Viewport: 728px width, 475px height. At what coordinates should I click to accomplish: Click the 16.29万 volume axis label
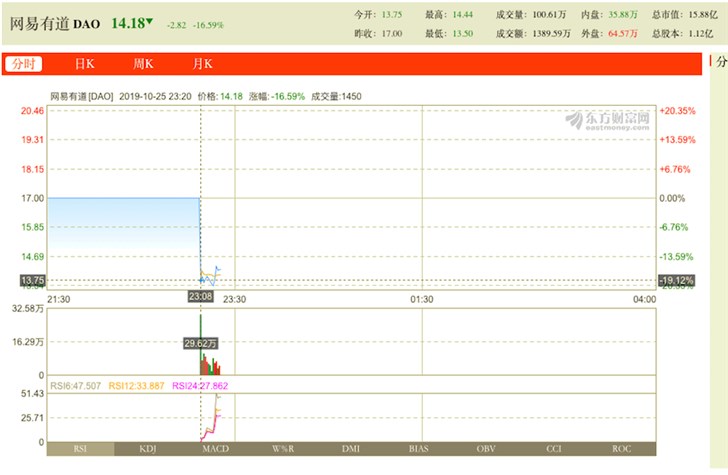[x=28, y=342]
